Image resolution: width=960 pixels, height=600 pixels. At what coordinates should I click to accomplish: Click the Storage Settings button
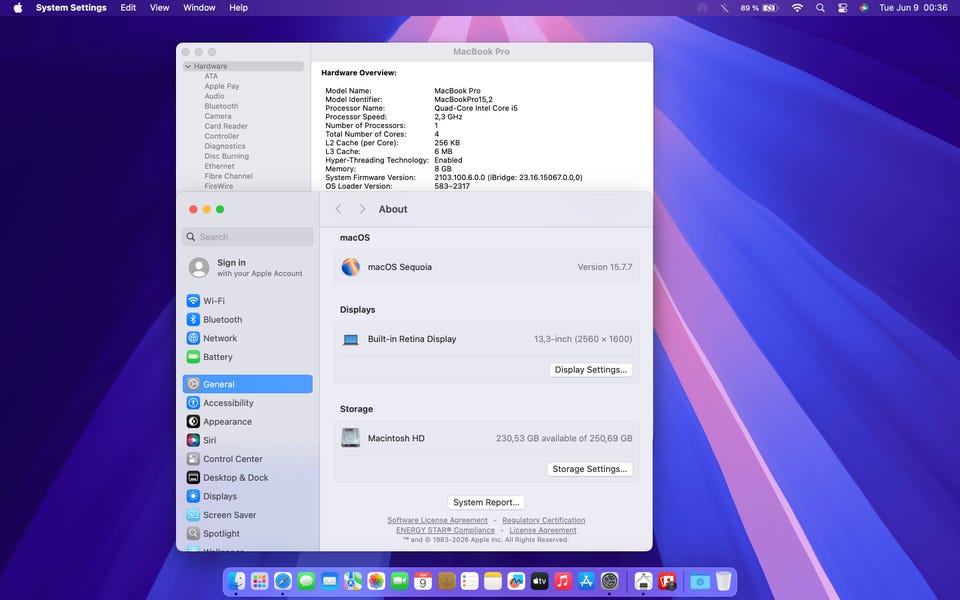[x=590, y=469]
